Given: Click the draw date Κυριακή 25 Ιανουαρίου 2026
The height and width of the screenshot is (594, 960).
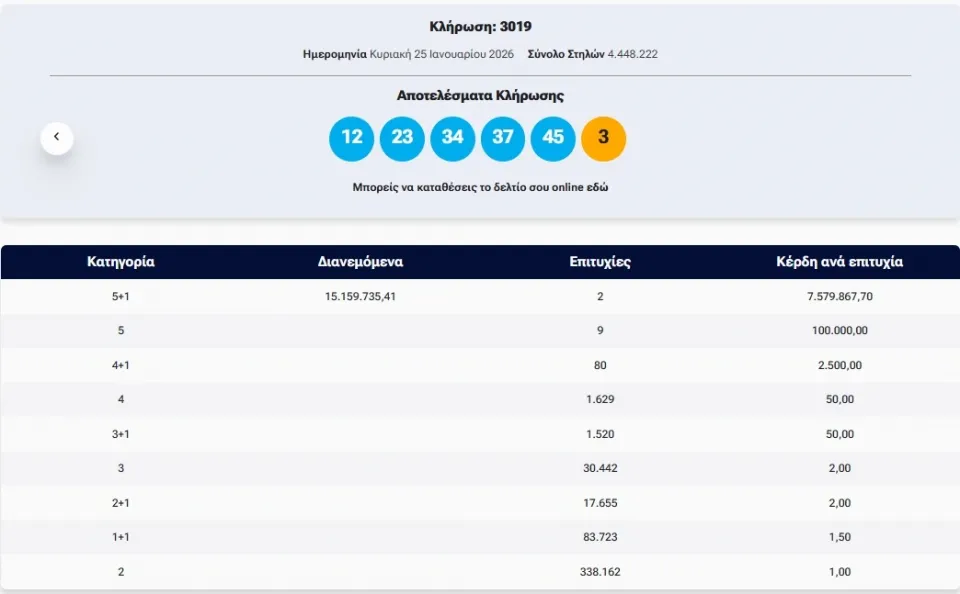Looking at the screenshot, I should pos(441,54).
